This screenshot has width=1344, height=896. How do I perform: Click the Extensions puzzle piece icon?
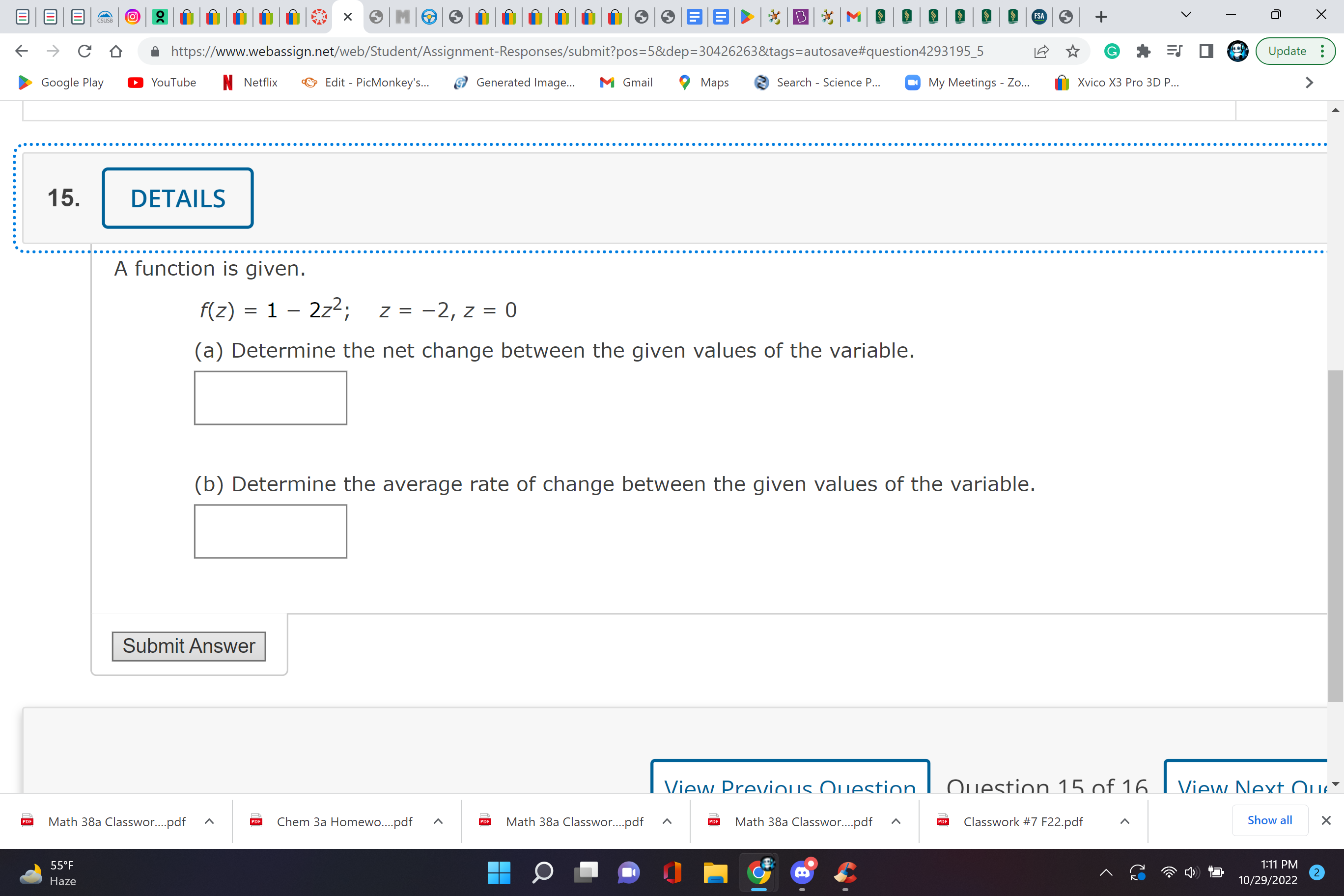click(1143, 51)
